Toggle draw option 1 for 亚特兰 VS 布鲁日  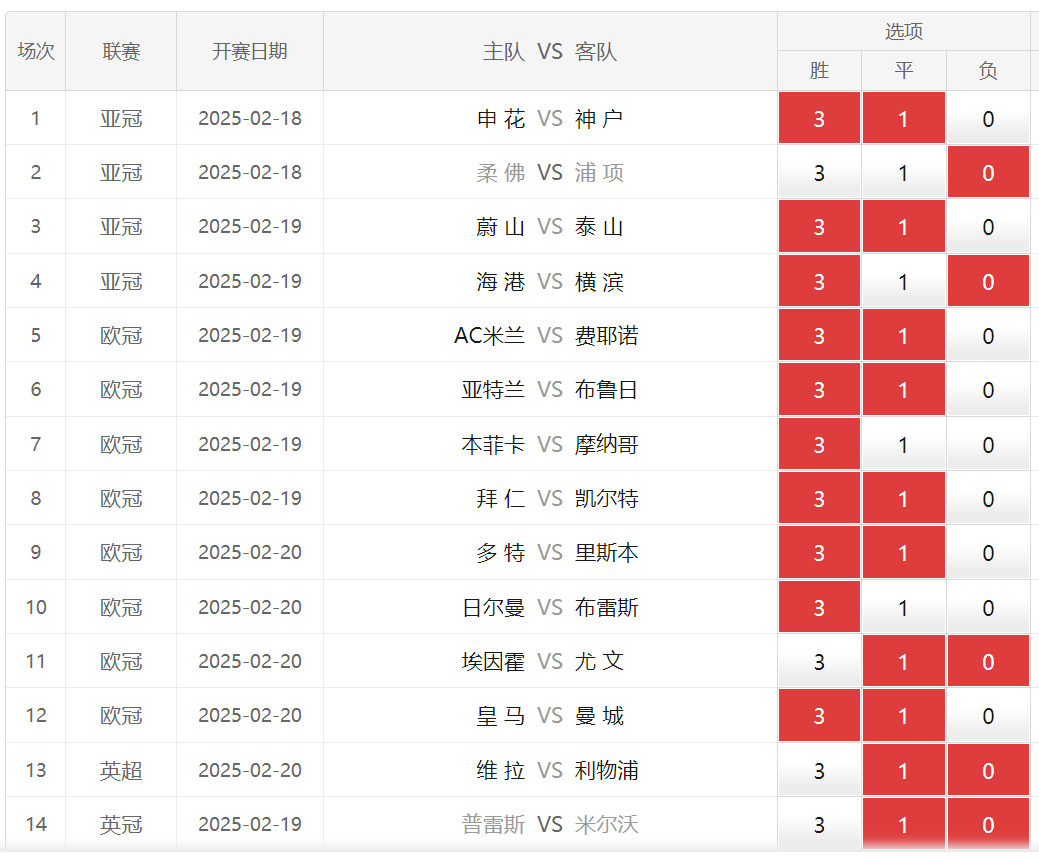click(x=903, y=390)
